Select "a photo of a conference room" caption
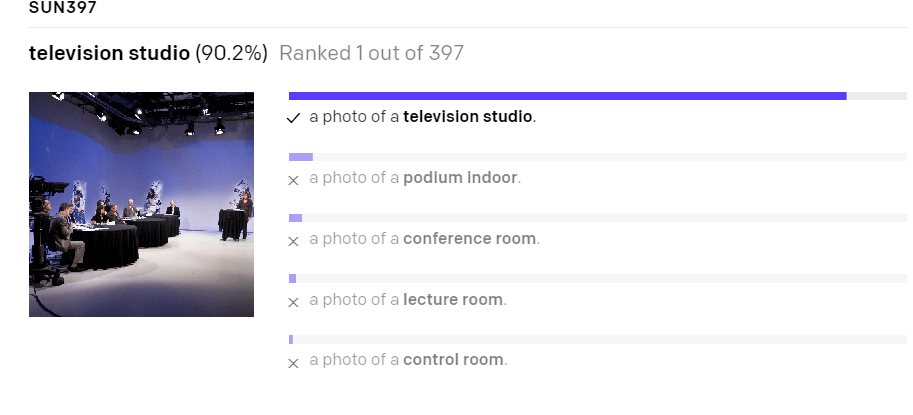The height and width of the screenshot is (415, 913). tap(424, 239)
